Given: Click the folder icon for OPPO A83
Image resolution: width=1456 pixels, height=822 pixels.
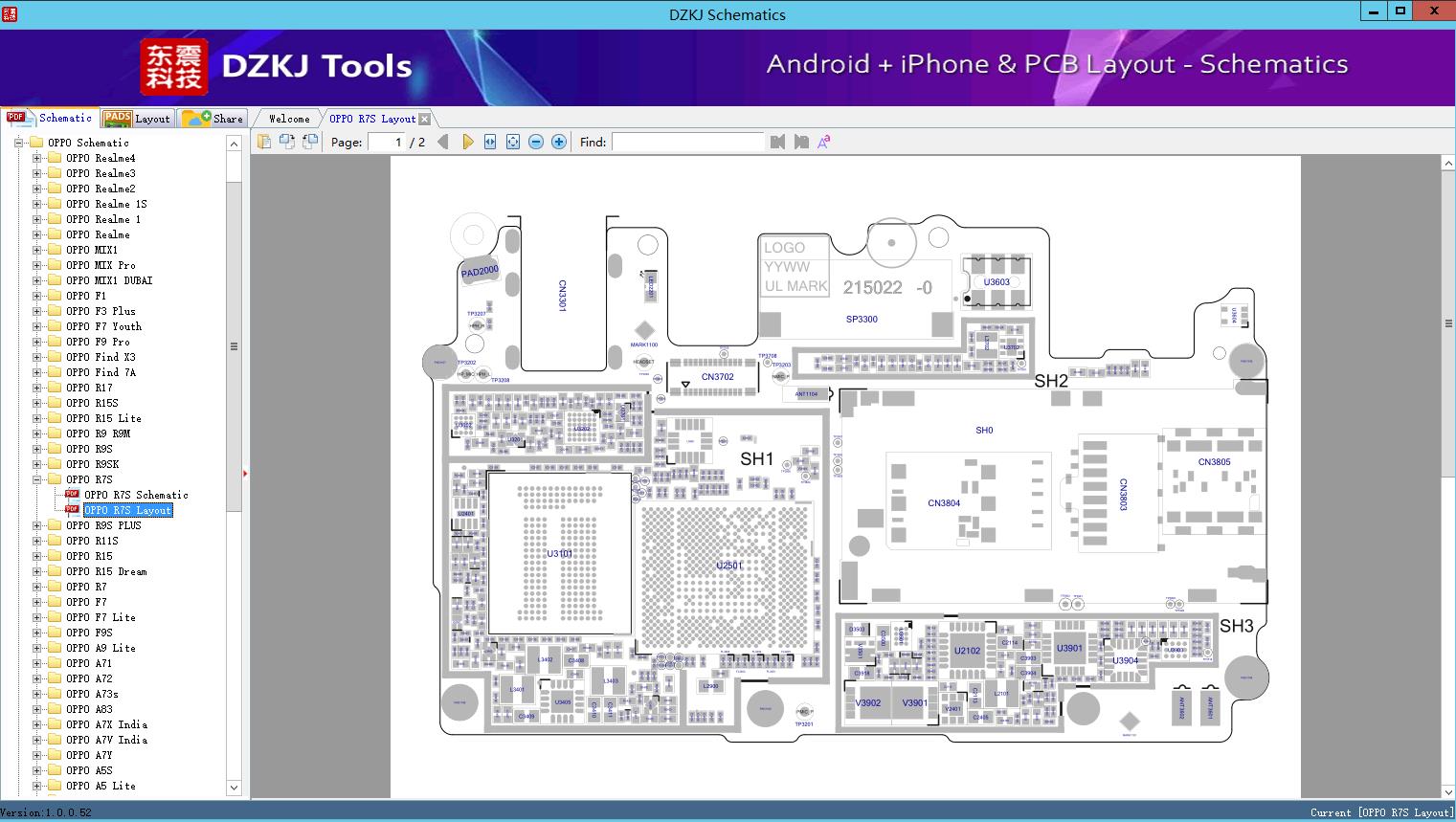Looking at the screenshot, I should point(55,709).
